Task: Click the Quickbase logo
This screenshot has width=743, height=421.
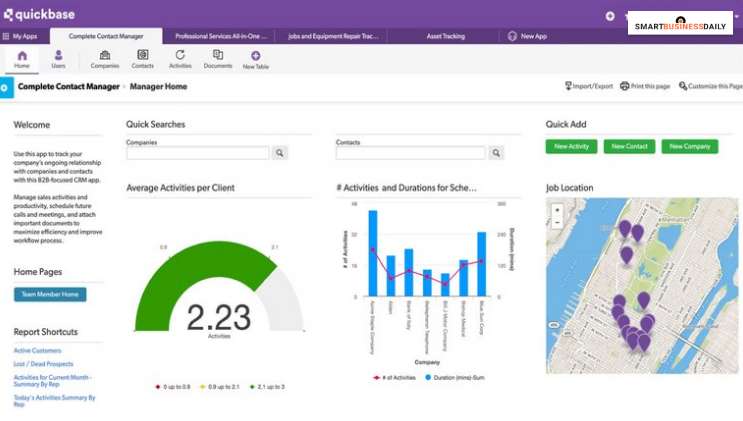Action: (39, 15)
